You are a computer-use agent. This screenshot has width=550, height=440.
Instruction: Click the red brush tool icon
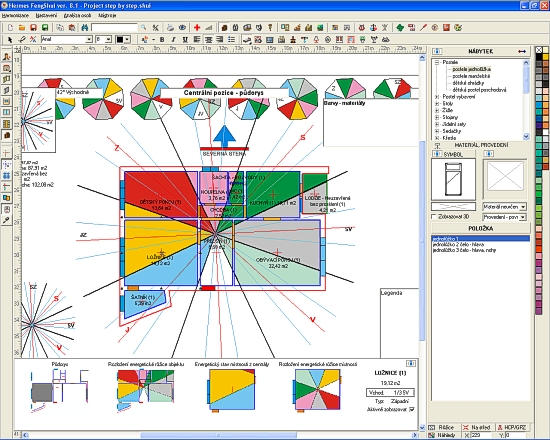(423, 27)
